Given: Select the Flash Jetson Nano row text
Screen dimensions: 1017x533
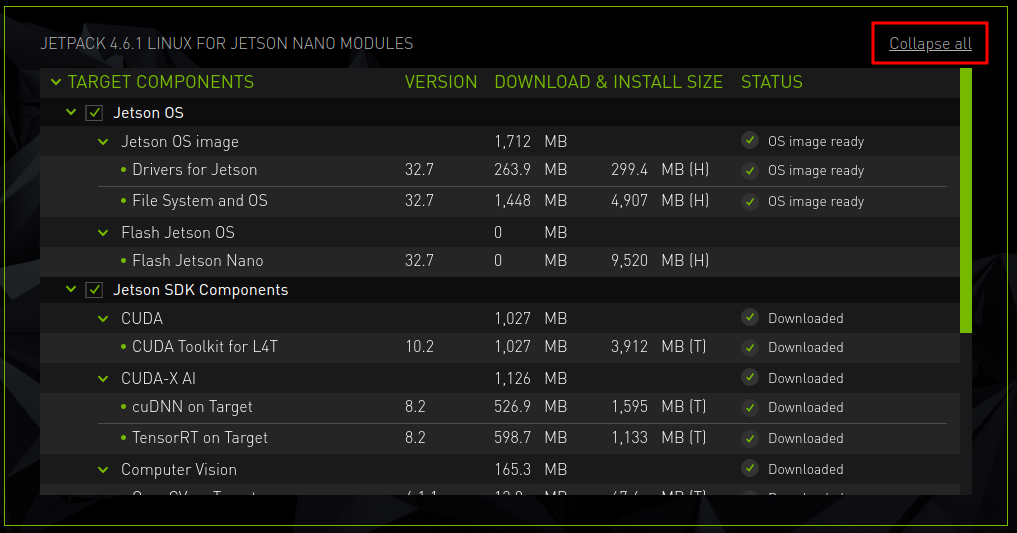Looking at the screenshot, I should click(198, 261).
